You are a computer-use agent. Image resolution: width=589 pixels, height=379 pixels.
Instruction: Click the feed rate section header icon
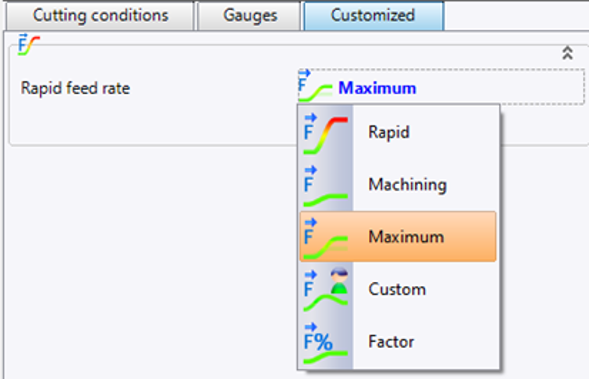click(29, 45)
